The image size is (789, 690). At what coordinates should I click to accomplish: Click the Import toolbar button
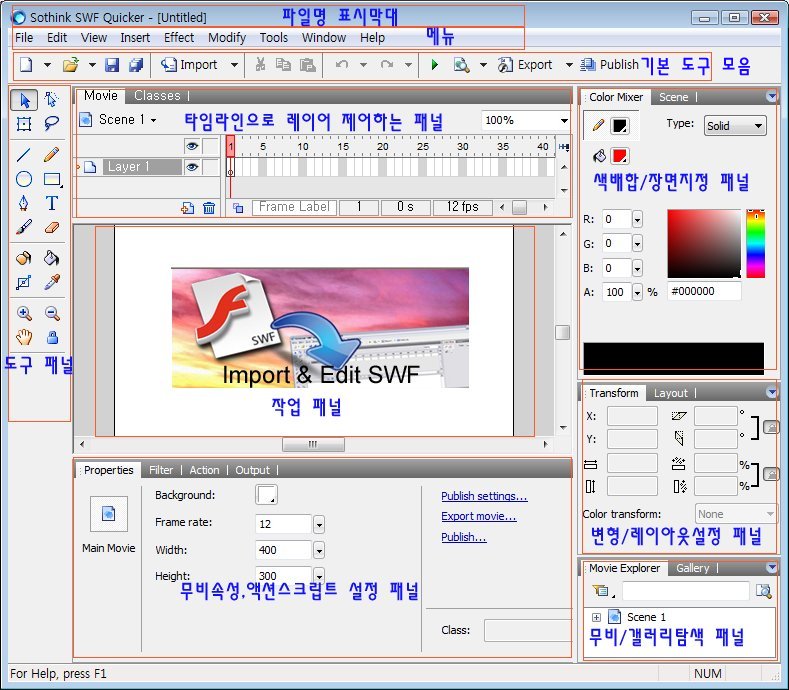[x=189, y=65]
